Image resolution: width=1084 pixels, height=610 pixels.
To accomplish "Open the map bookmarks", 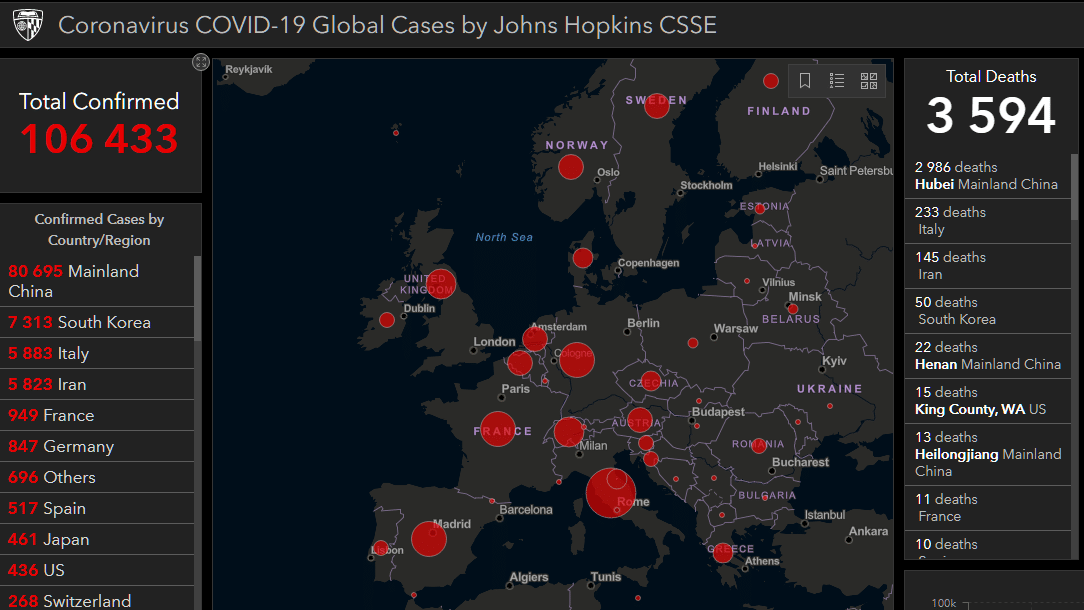I will pyautogui.click(x=805, y=81).
